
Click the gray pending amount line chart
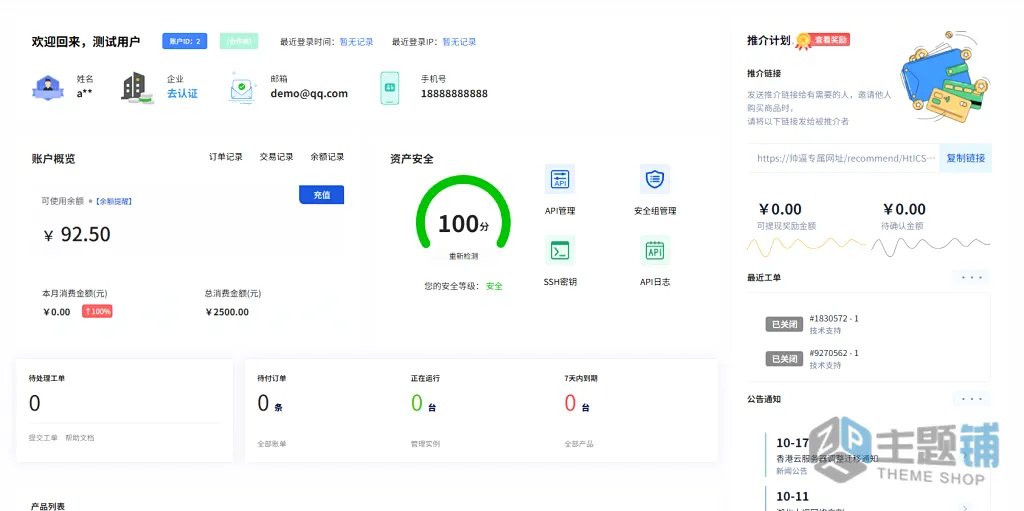(x=931, y=247)
